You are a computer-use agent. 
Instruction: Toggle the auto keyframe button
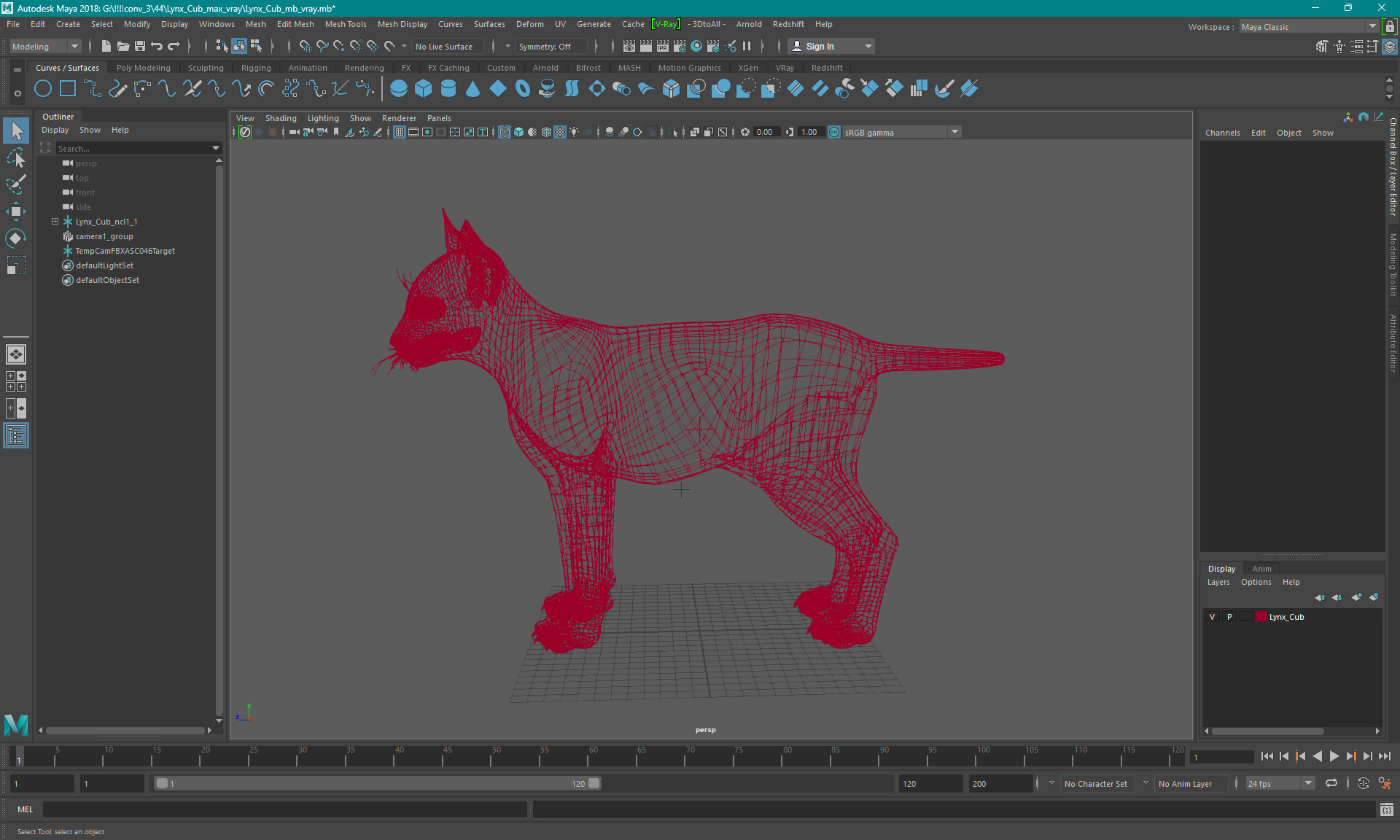(1363, 783)
